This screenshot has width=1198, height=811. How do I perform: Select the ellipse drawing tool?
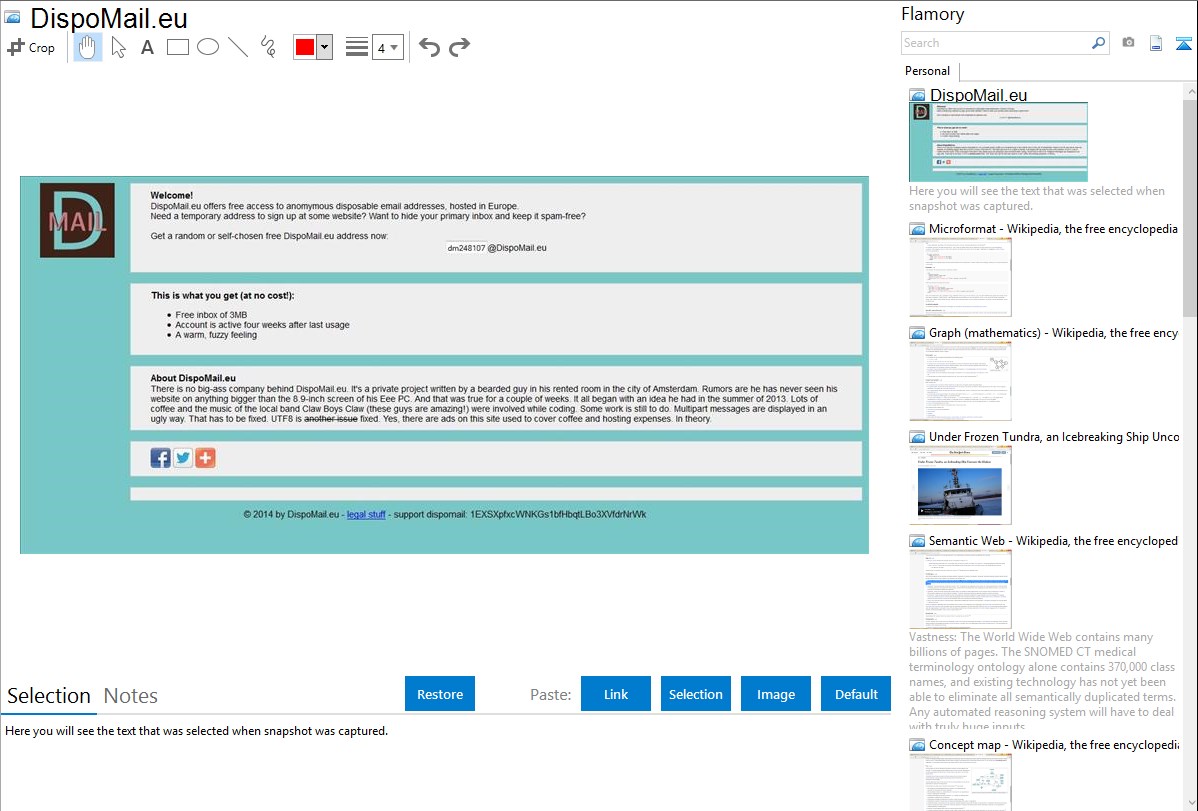(208, 47)
